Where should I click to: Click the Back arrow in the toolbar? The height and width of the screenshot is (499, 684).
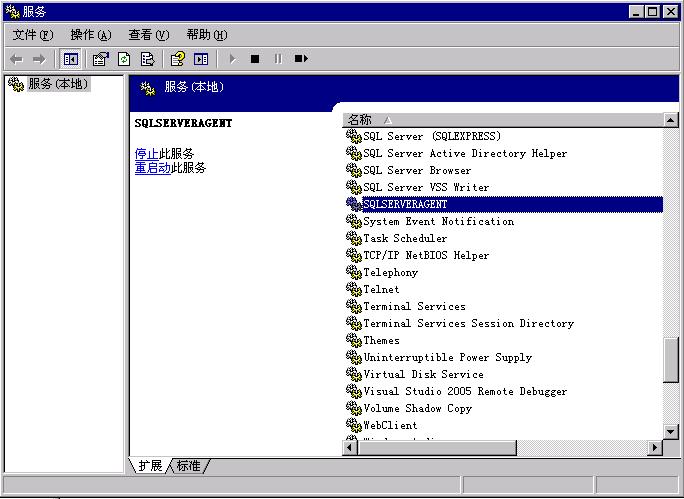[17, 59]
